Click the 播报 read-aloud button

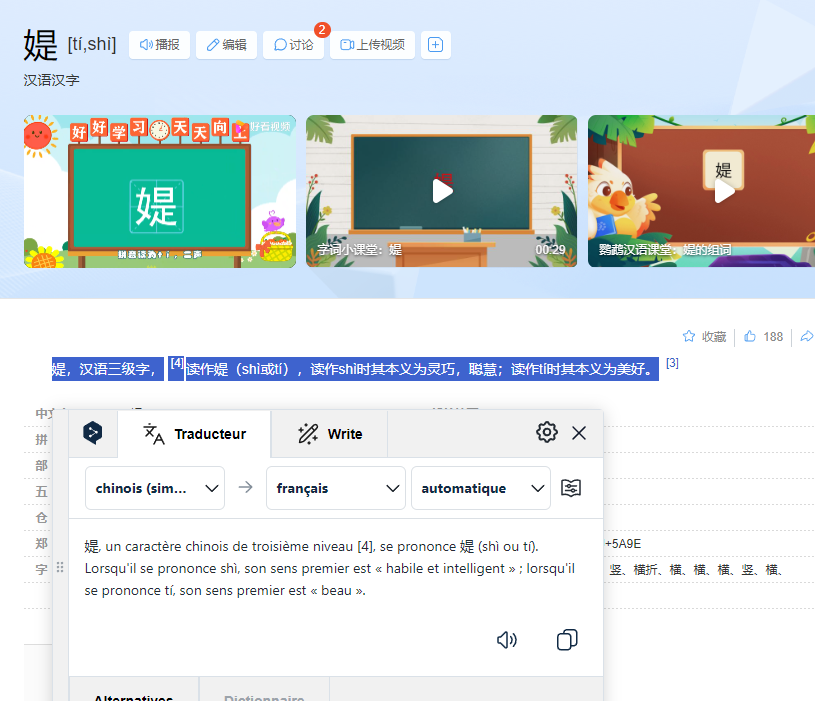(159, 45)
